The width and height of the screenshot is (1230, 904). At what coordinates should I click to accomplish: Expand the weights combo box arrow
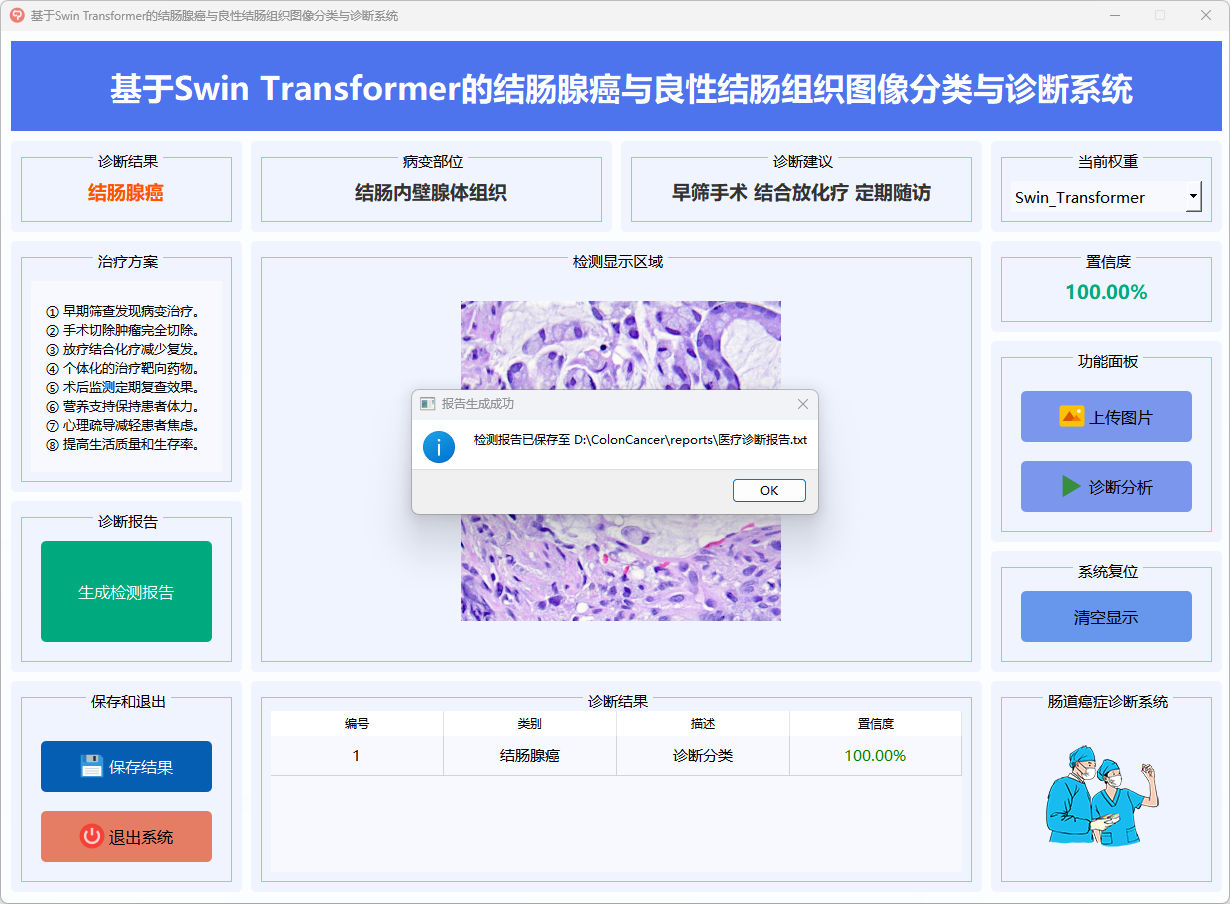1193,197
